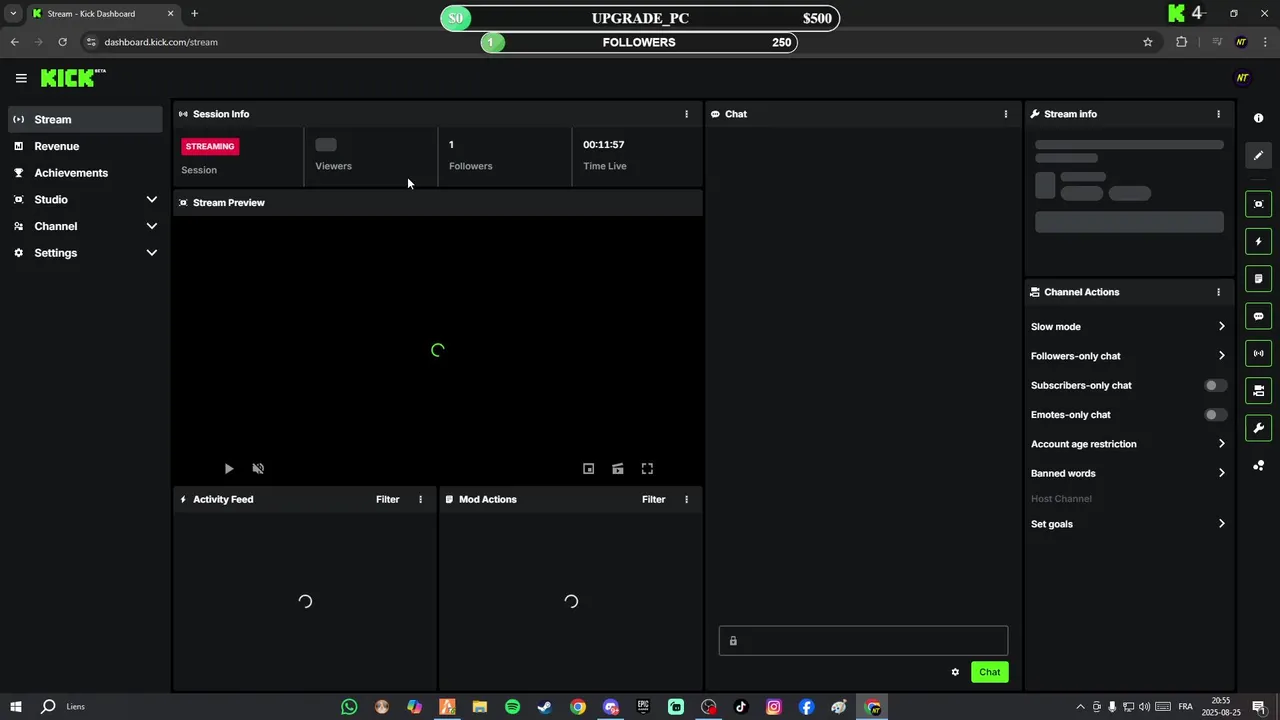
Task: Click the system volume tray icon
Action: tap(1144, 707)
